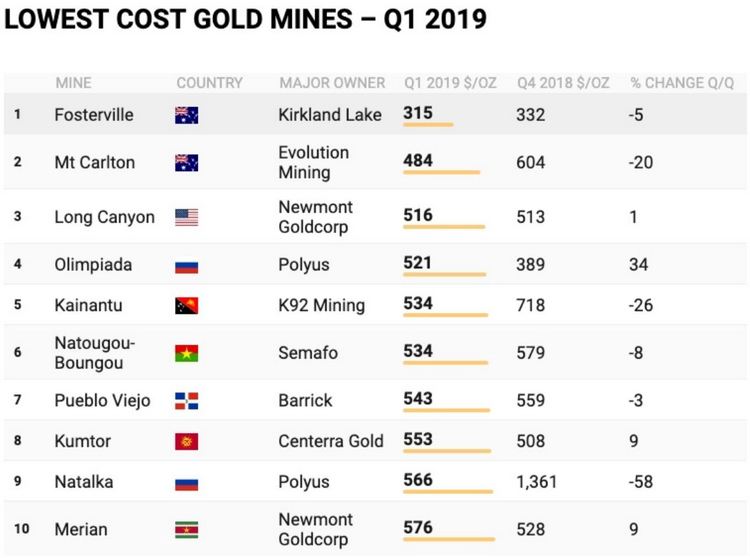Click the Kirkland Lake owner name
This screenshot has height=558, width=750.
click(330, 115)
